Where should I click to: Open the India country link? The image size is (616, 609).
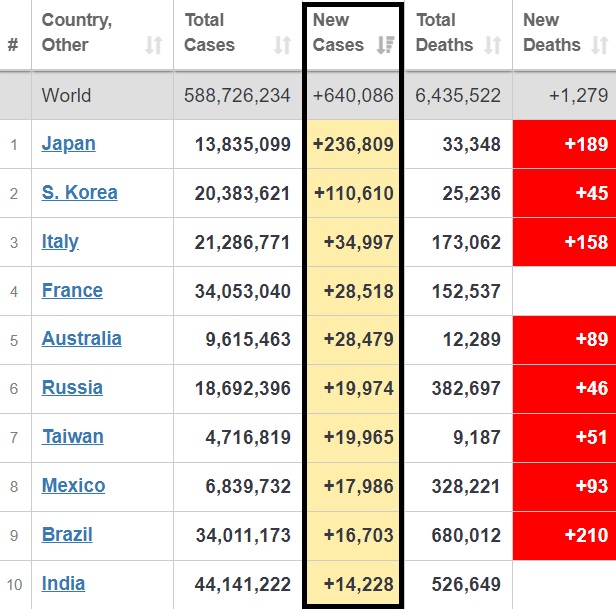click(63, 584)
